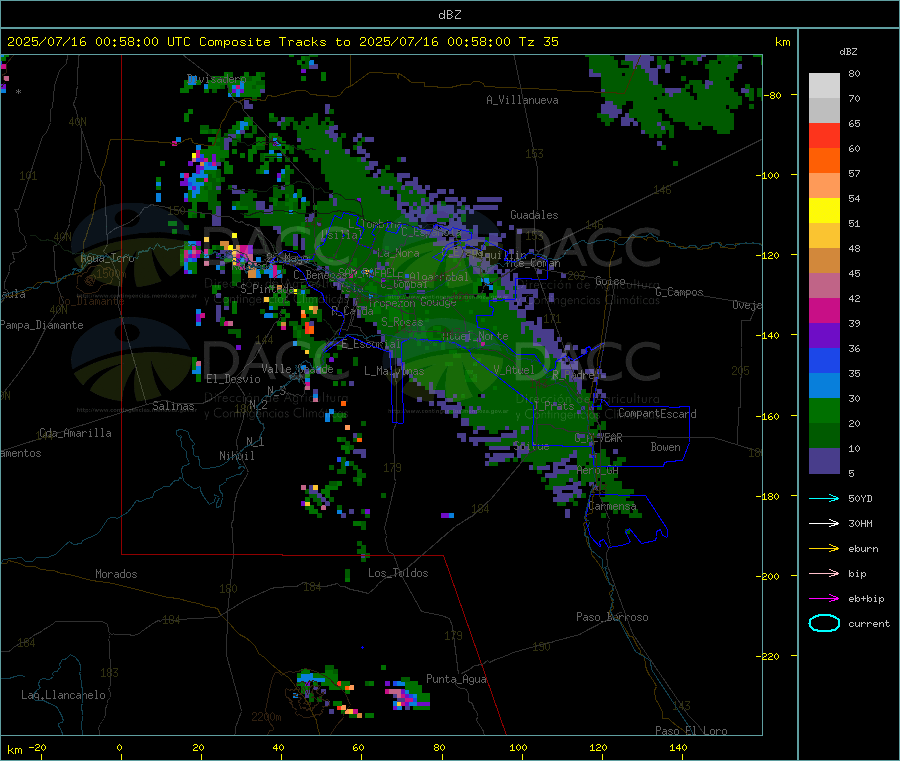Click the S_Rosas map label
The width and height of the screenshot is (900, 761).
[x=402, y=322]
